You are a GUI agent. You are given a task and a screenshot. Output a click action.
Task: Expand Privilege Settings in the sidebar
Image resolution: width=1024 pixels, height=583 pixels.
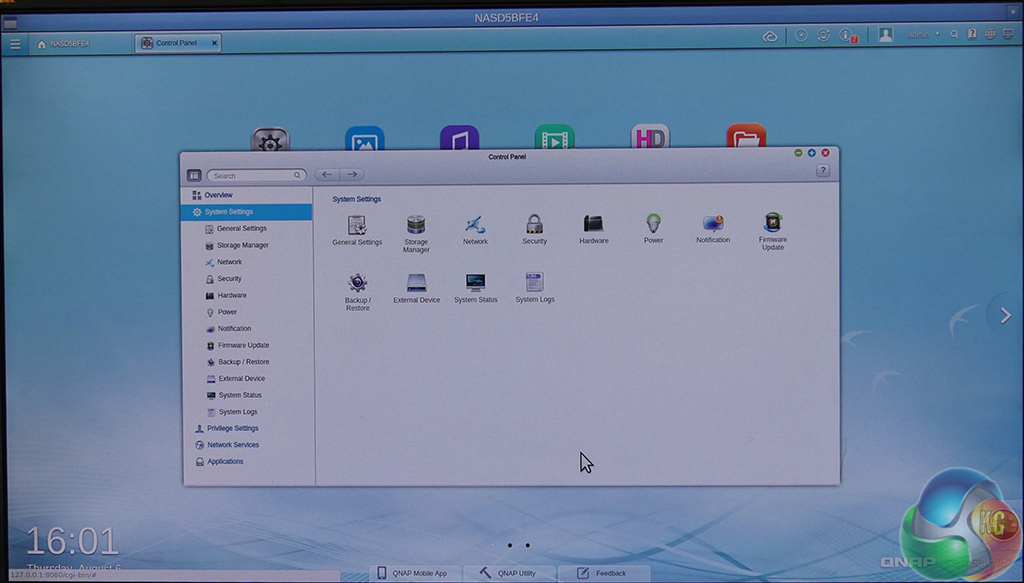coord(232,428)
